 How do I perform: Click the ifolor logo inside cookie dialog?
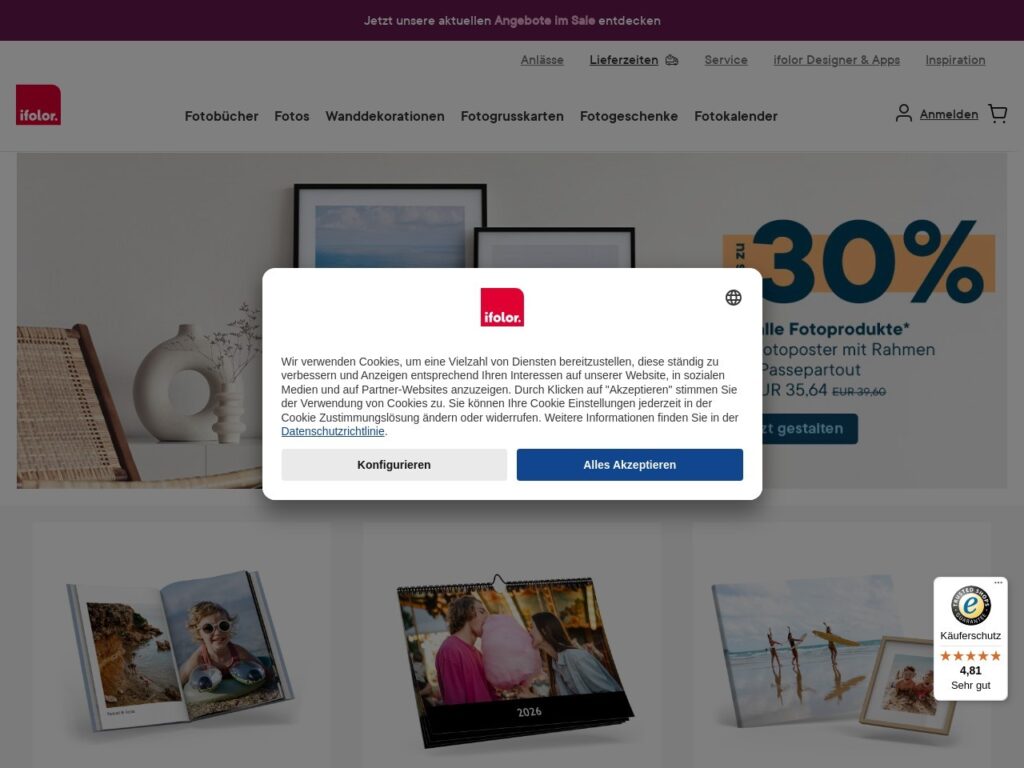point(502,307)
